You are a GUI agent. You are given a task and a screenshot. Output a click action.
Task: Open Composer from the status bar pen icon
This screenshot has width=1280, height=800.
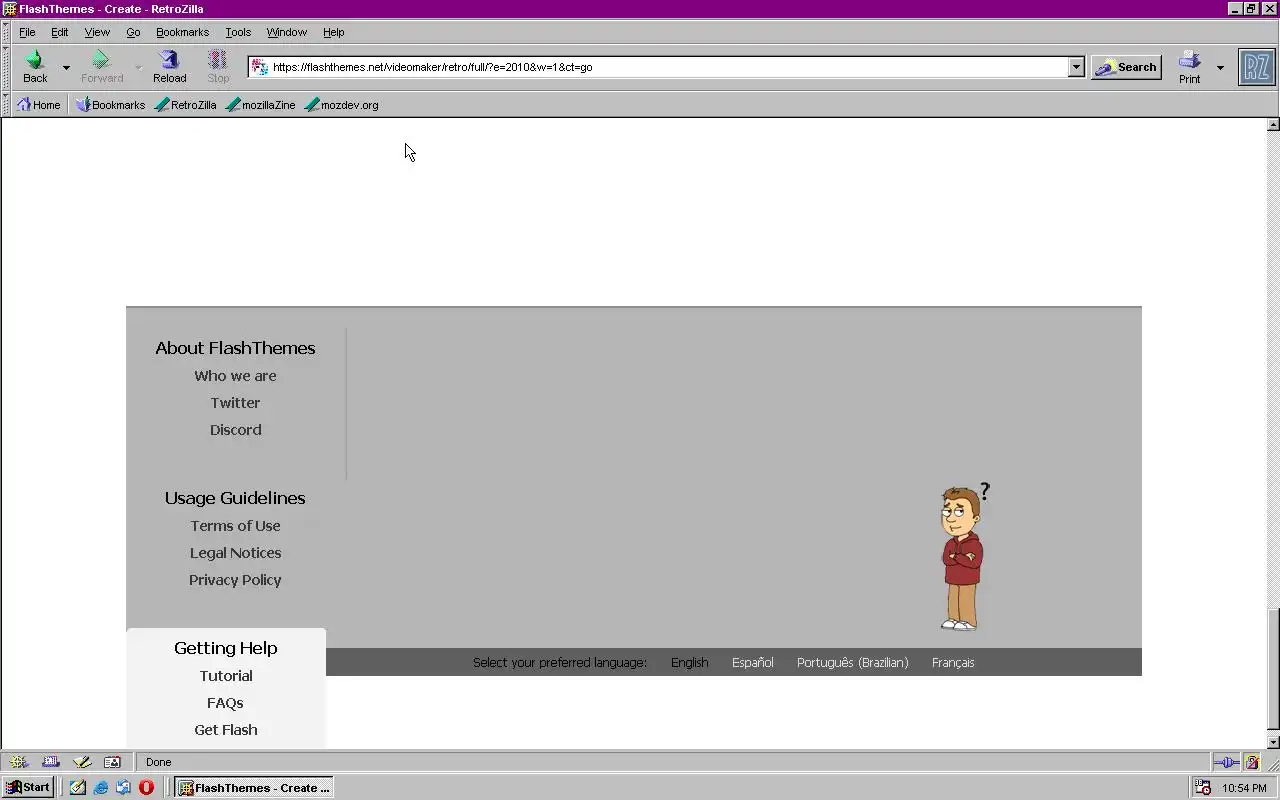pyautogui.click(x=82, y=762)
